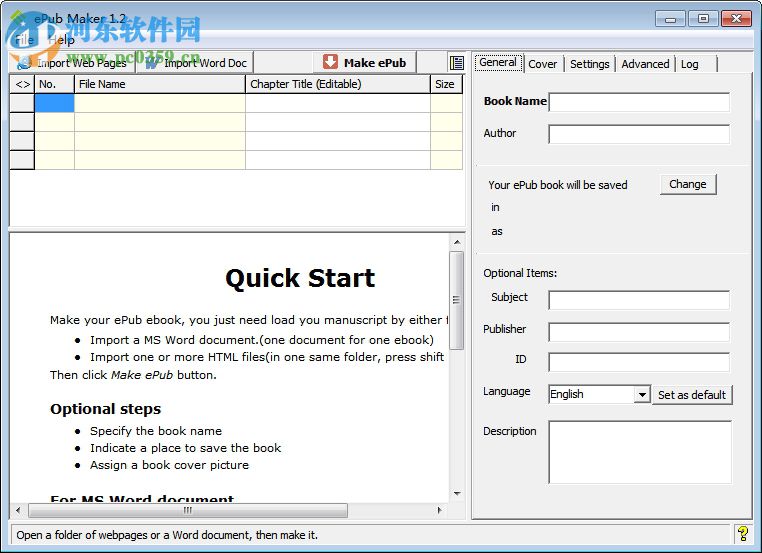
Task: Click the red download arrow icon on Make ePub
Action: tap(330, 62)
